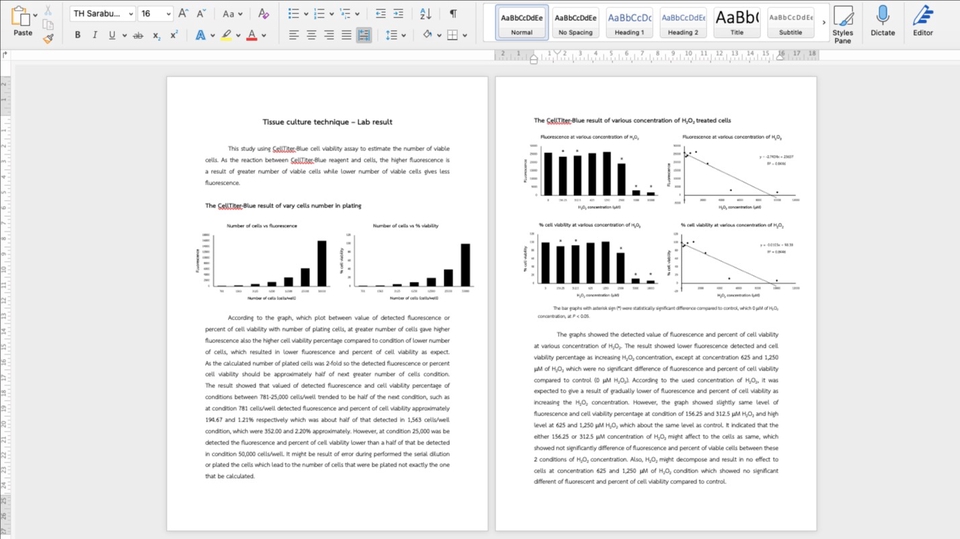Open underline style dropdown arrow

(x=124, y=36)
